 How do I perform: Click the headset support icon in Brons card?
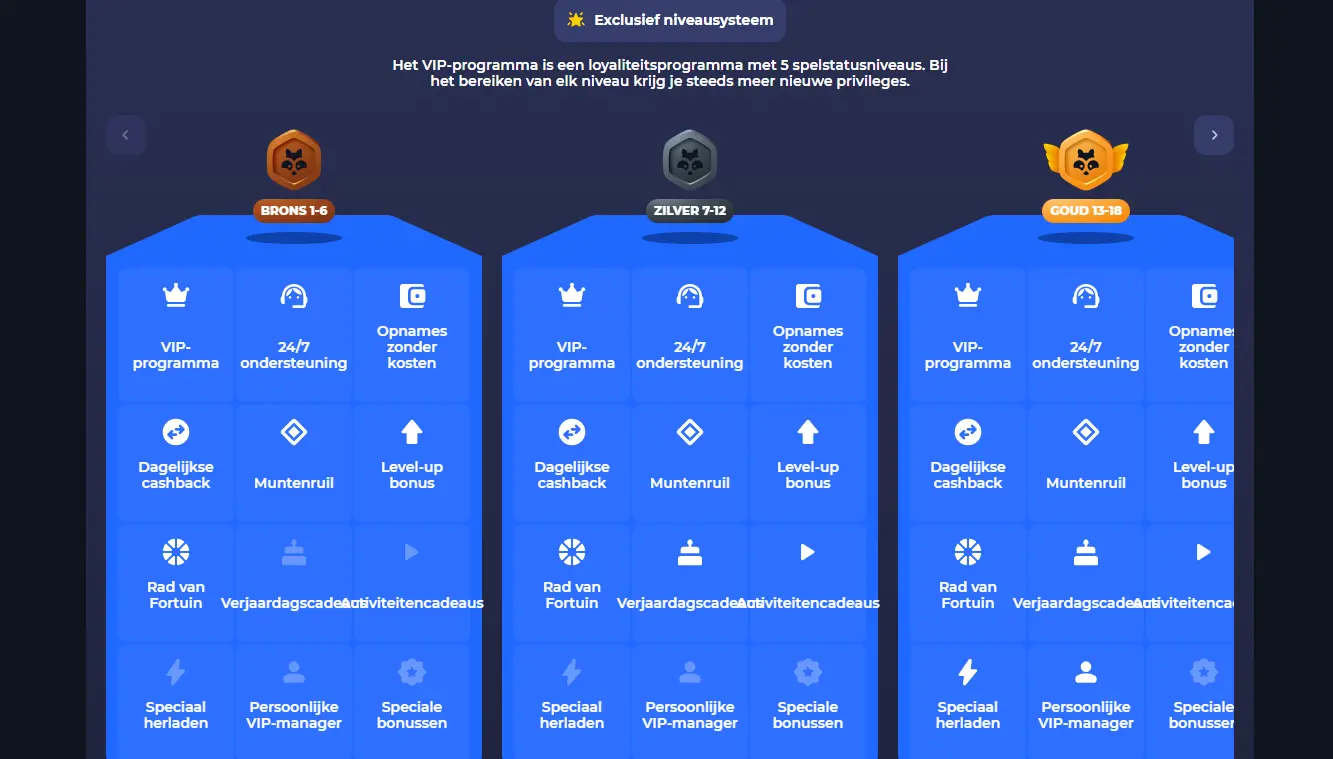[x=294, y=295]
